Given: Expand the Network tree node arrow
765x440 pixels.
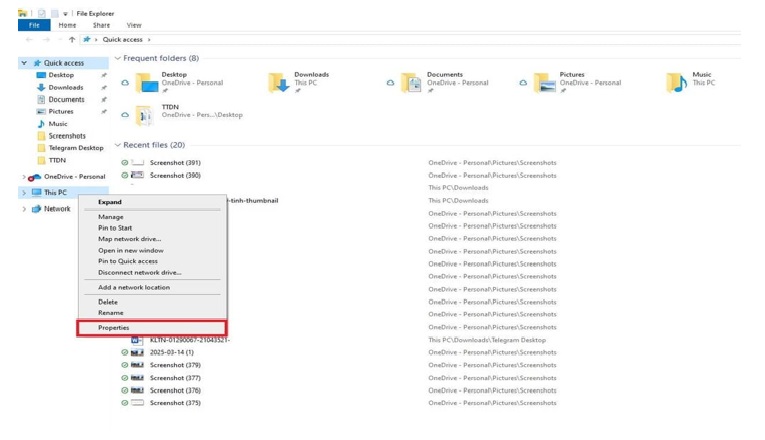Looking at the screenshot, I should click(x=24, y=209).
